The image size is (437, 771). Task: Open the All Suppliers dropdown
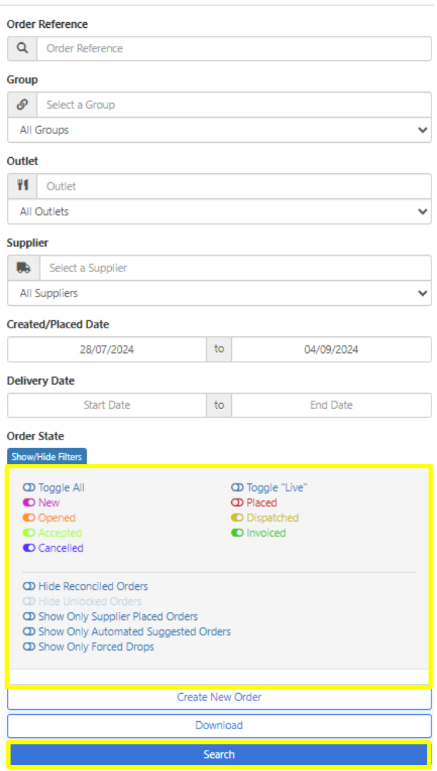pyautogui.click(x=219, y=294)
